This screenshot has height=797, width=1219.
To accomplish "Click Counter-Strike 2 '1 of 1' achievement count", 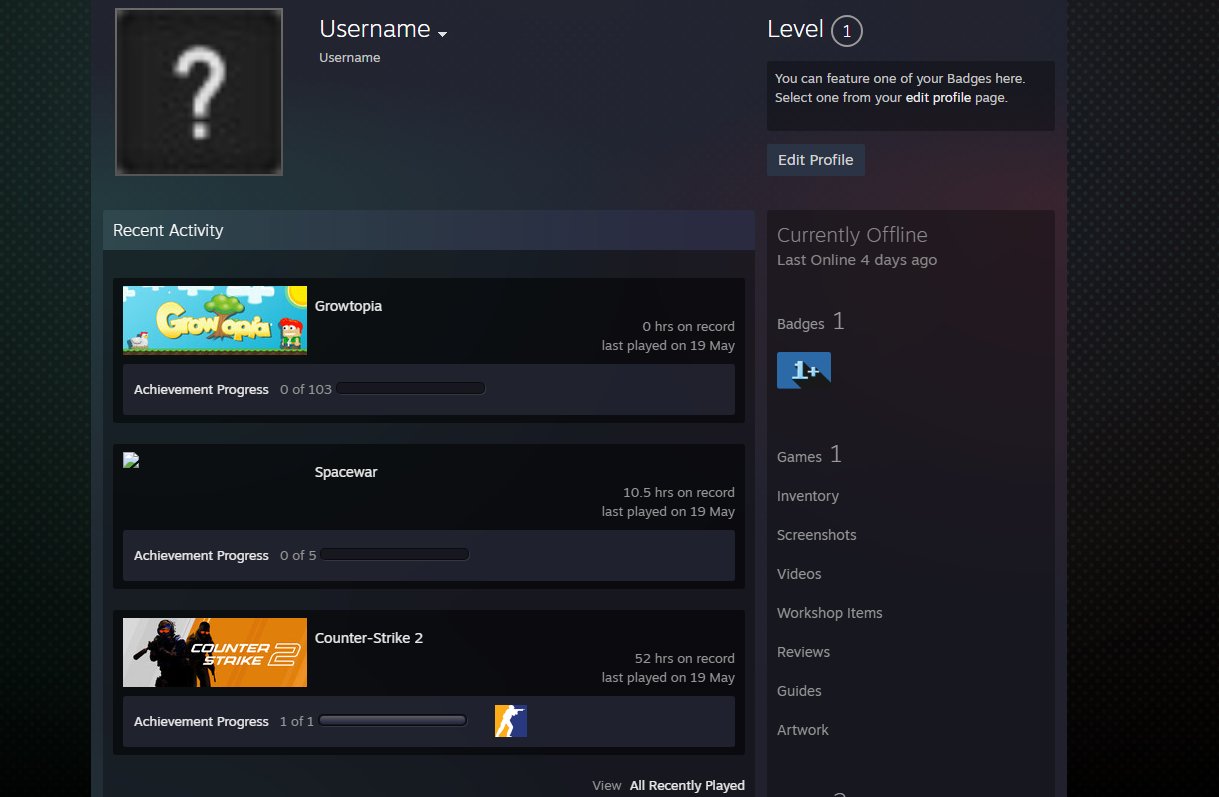I will click(297, 721).
